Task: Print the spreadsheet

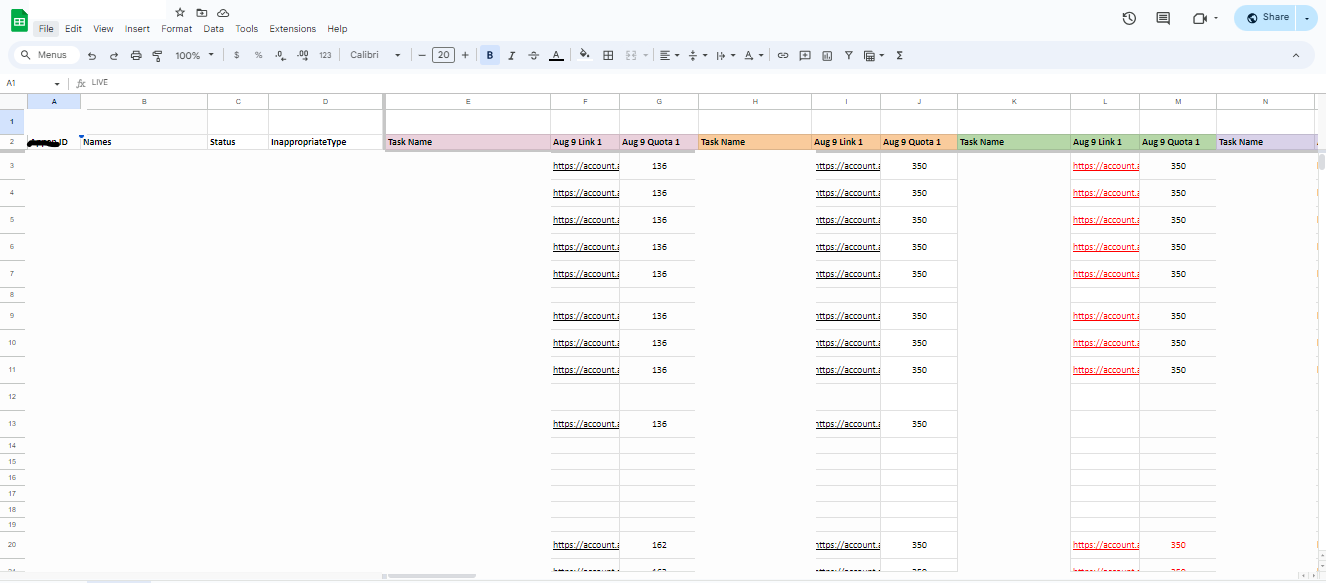Action: pos(136,56)
